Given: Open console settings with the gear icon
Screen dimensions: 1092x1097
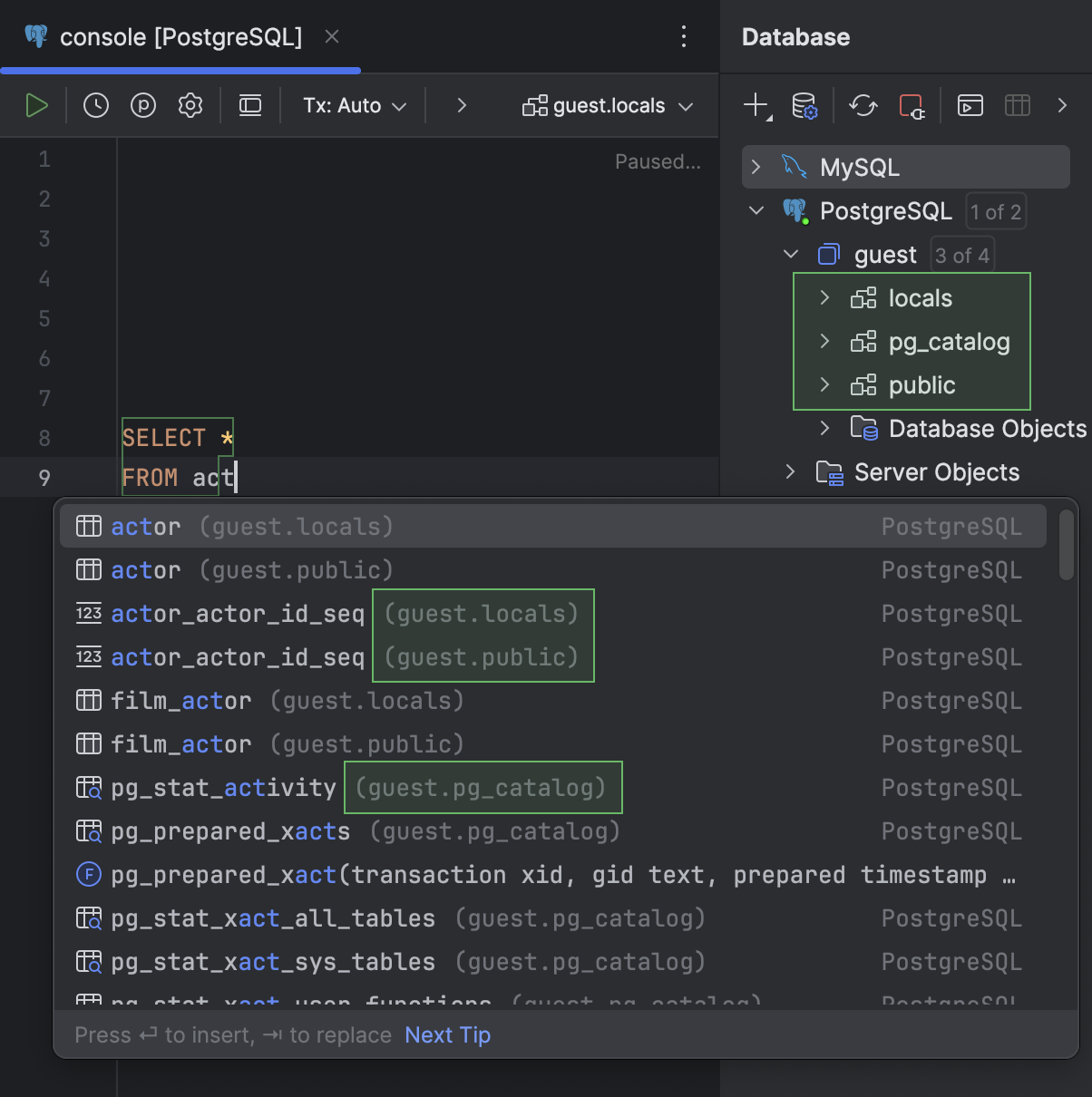Looking at the screenshot, I should point(190,104).
